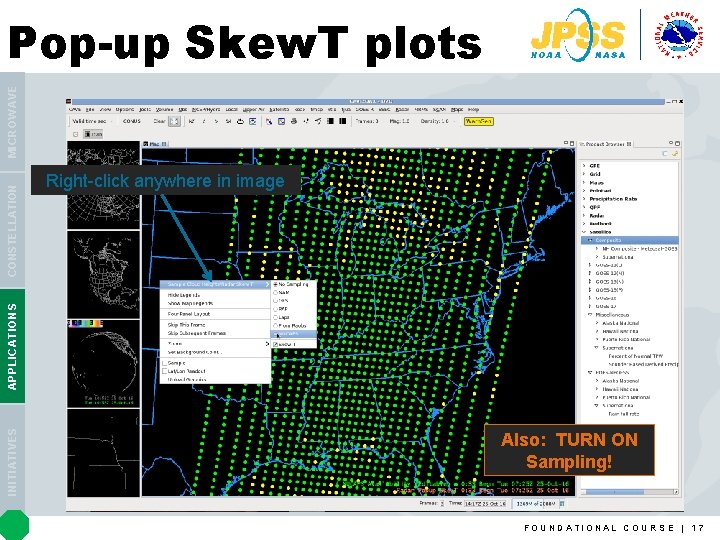Collapse the Satellite tree node
Image resolution: width=720 pixels, height=540 pixels.
tap(584, 232)
